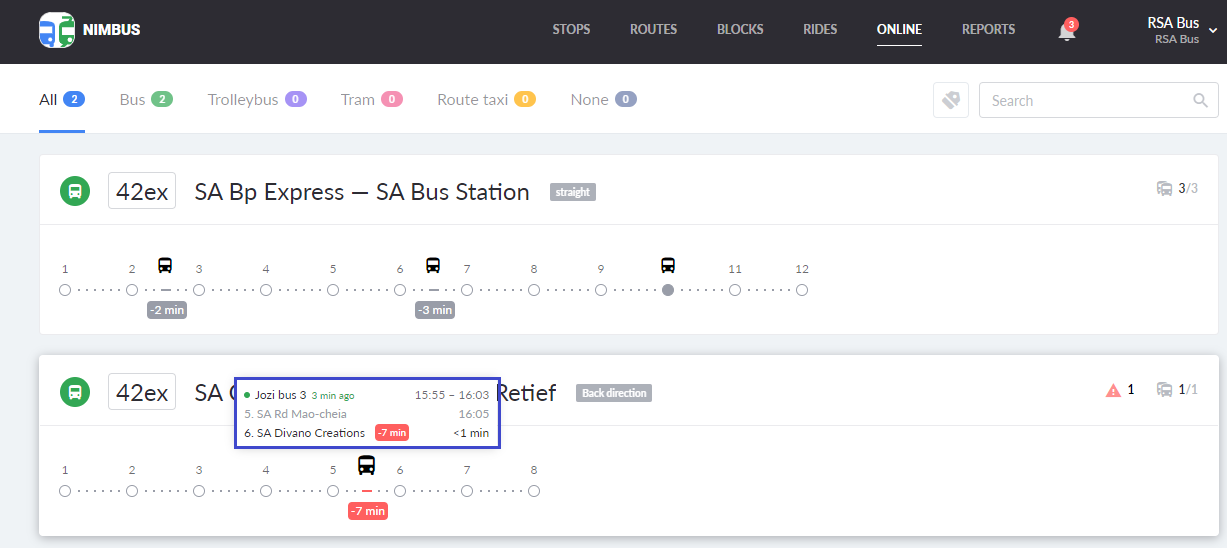1227x548 pixels.
Task: Click the green bus icon of SA Bp Express route
Action: (75, 191)
